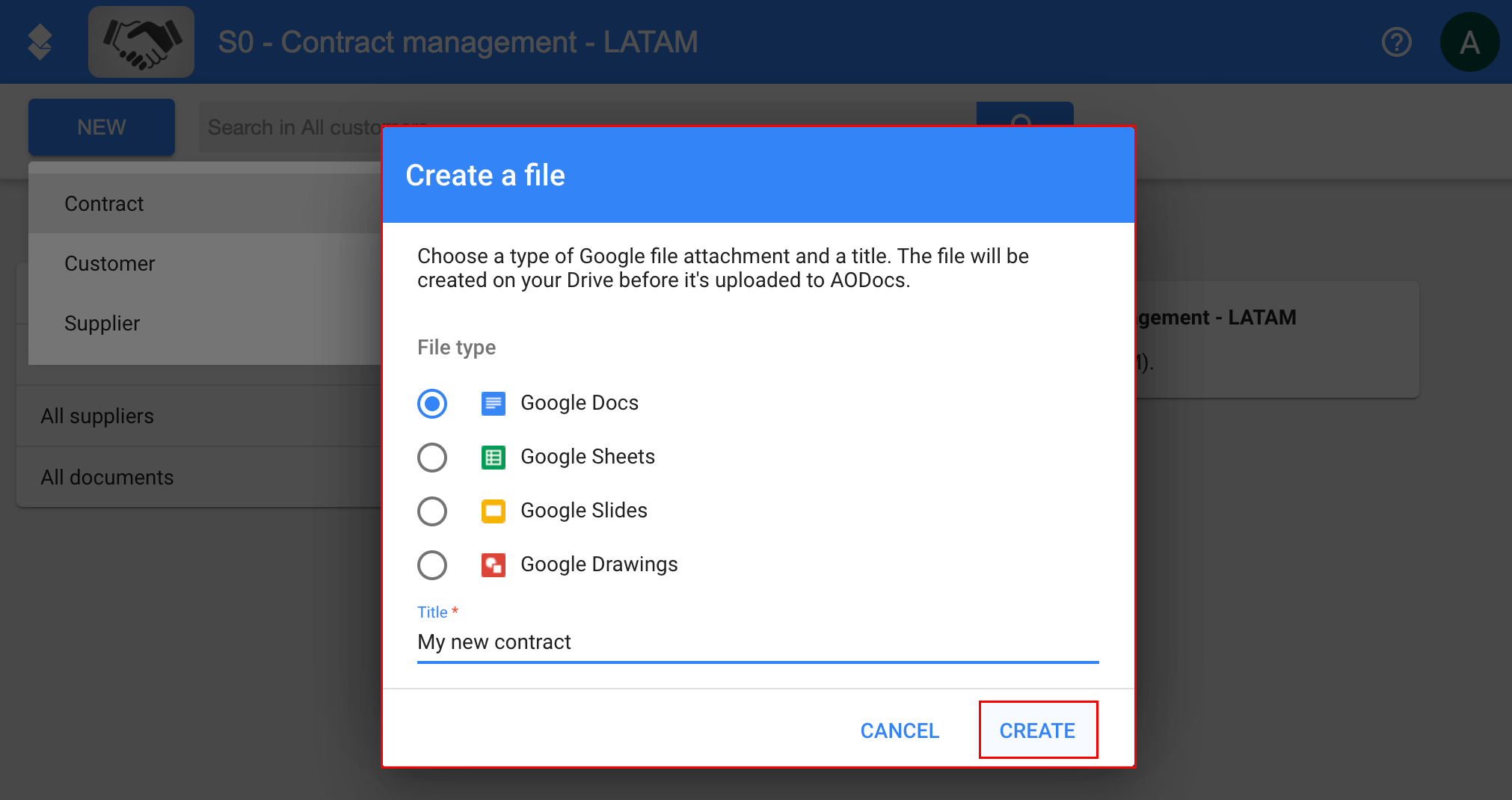
Task: Choose Supplier from the New menu
Action: pyautogui.click(x=205, y=323)
